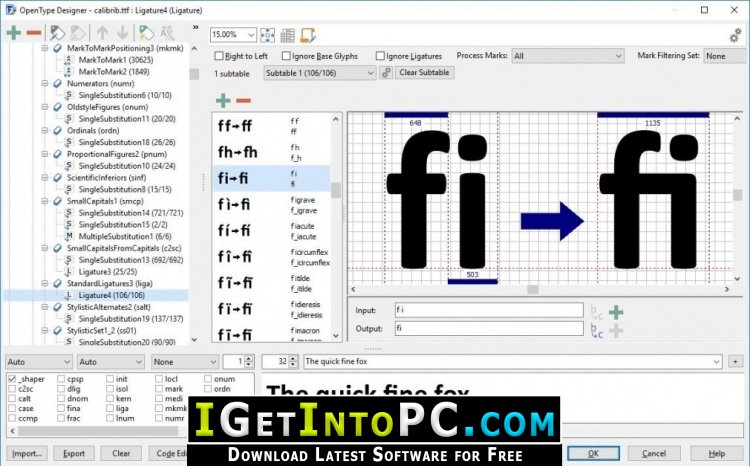This screenshot has height=466, width=750.
Task: Check the kern feature checkbox
Action: point(110,399)
